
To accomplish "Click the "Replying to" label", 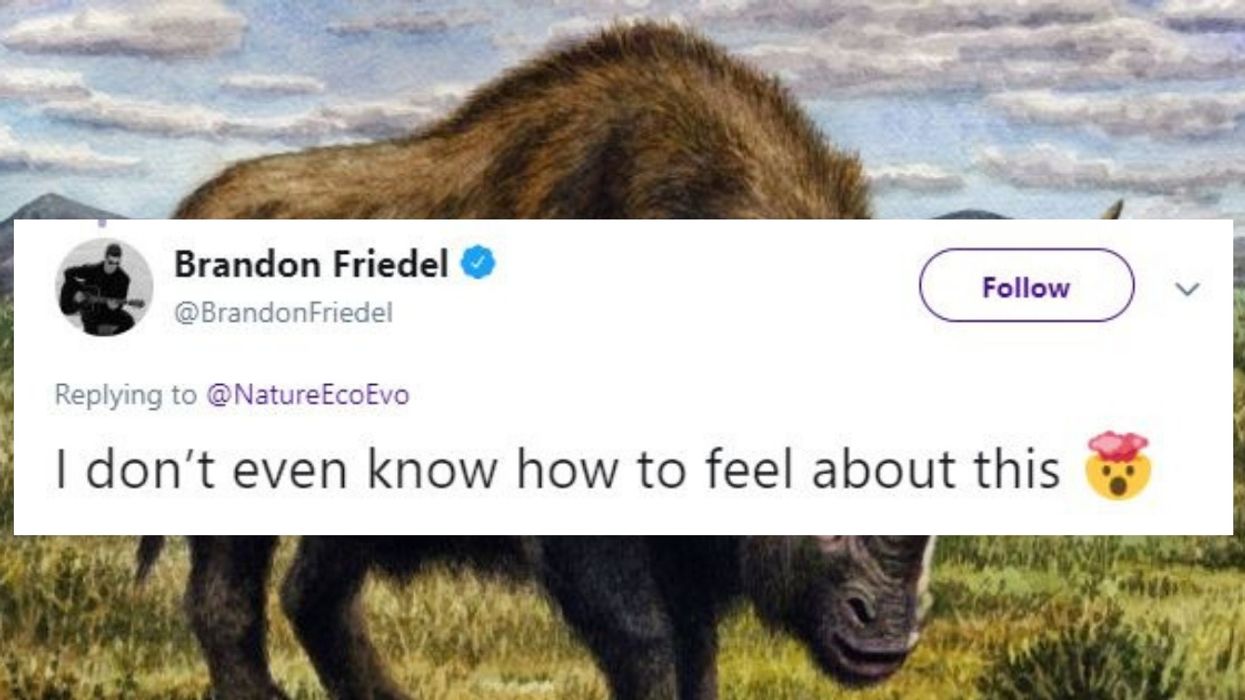I will coord(126,395).
